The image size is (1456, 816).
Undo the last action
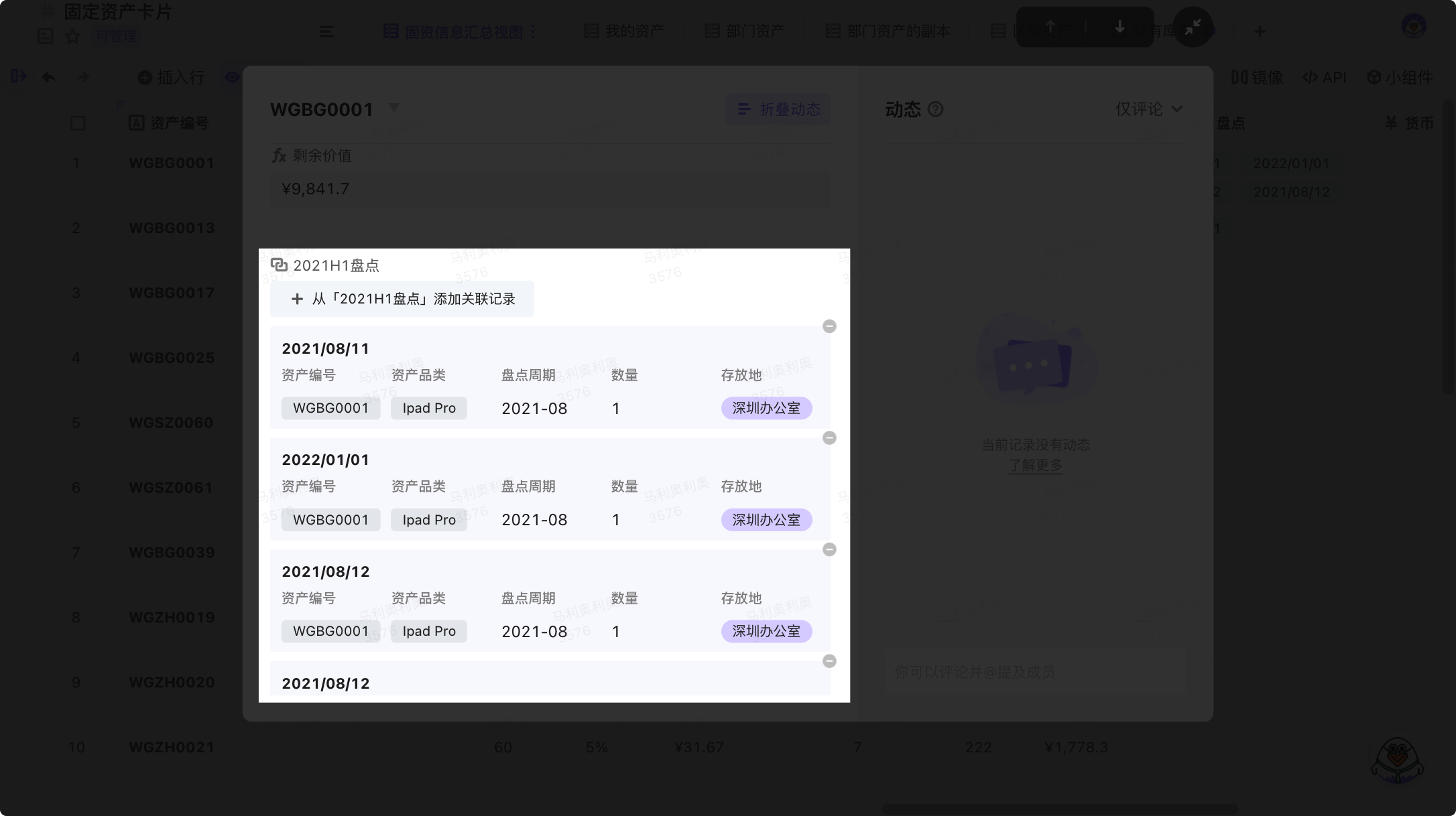(49, 77)
